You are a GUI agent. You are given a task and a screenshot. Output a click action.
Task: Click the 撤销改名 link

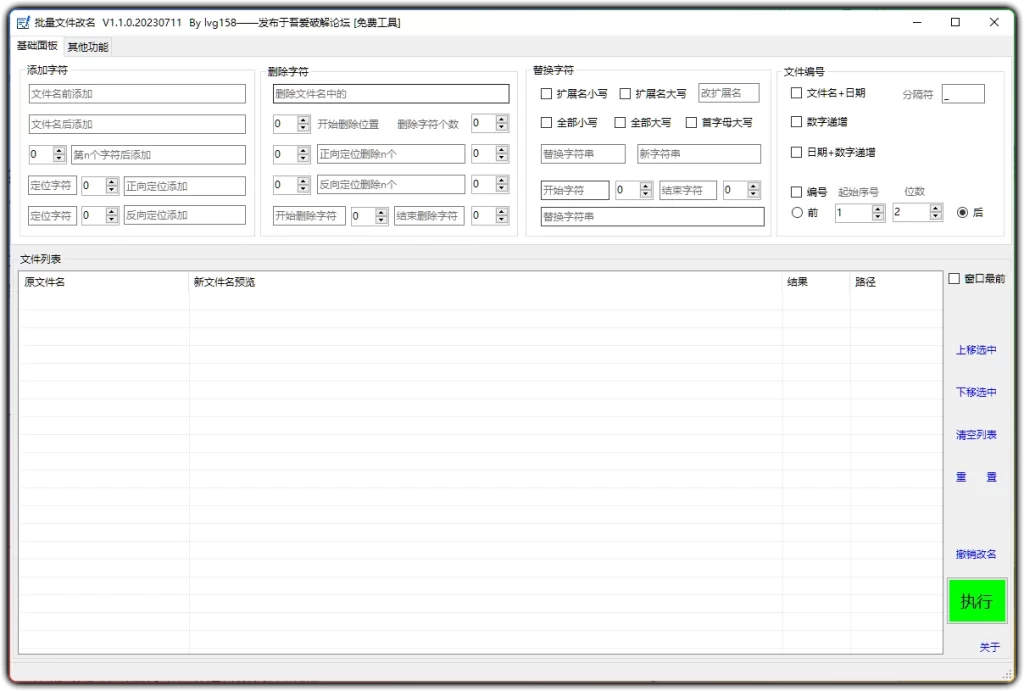point(975,553)
